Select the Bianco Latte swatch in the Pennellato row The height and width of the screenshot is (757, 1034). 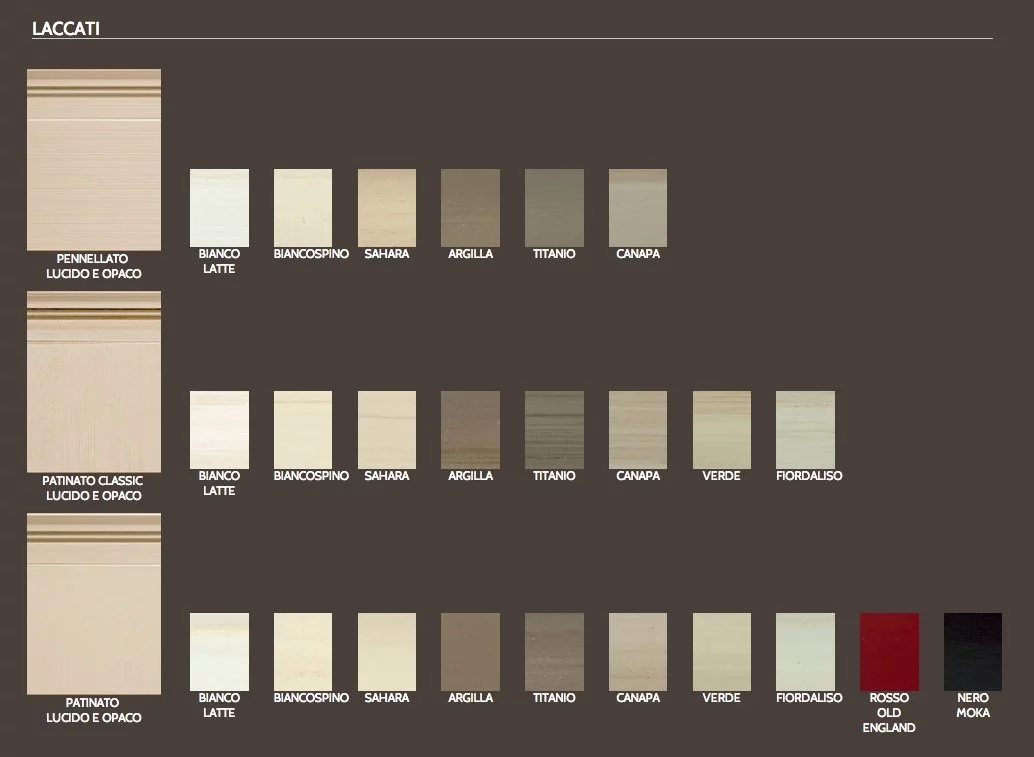click(220, 208)
